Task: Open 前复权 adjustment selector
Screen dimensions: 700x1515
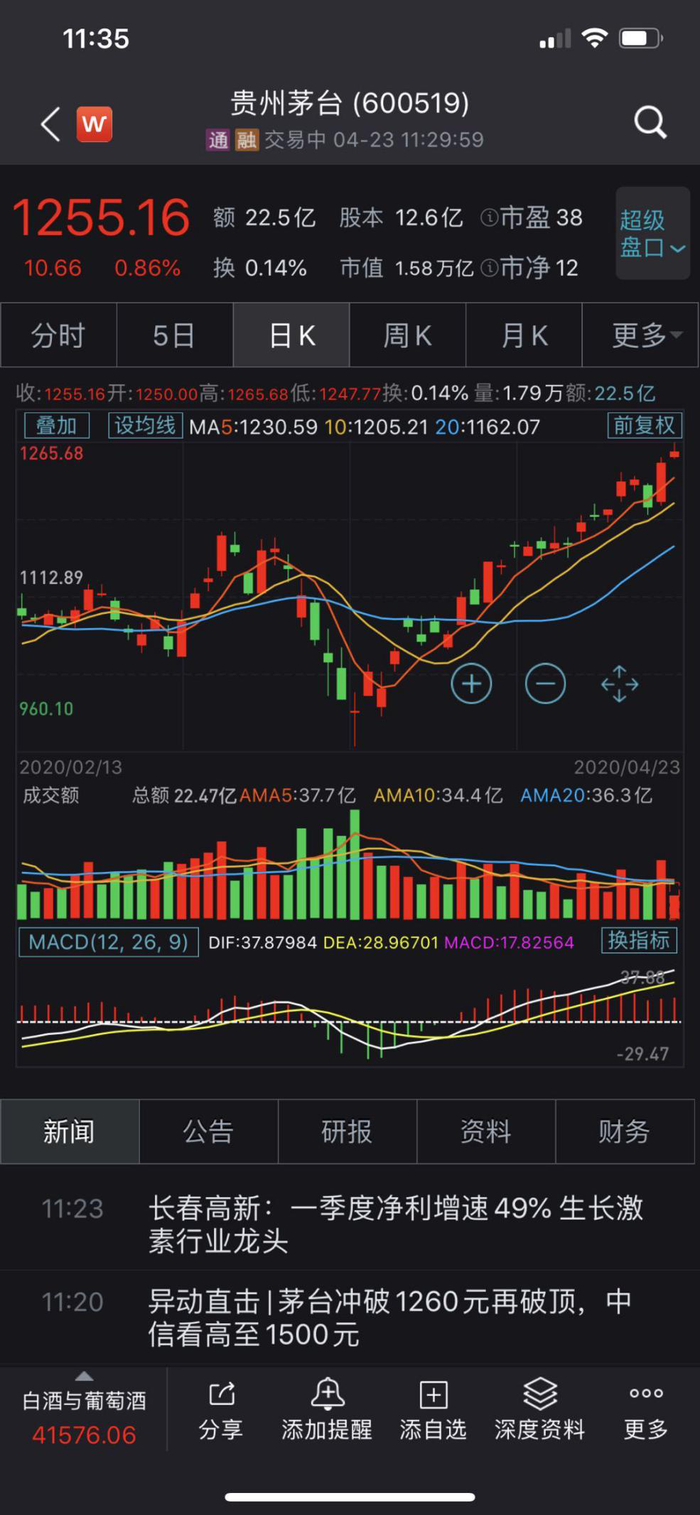Action: 644,426
